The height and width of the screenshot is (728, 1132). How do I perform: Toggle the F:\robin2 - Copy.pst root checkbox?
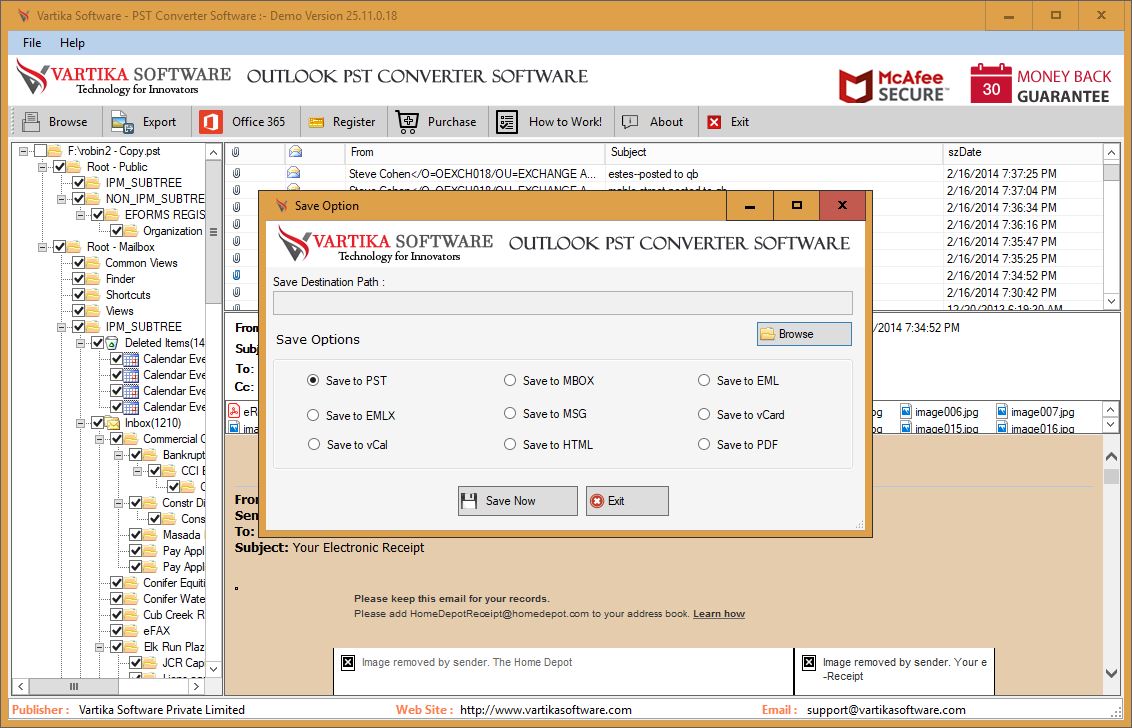(40, 151)
